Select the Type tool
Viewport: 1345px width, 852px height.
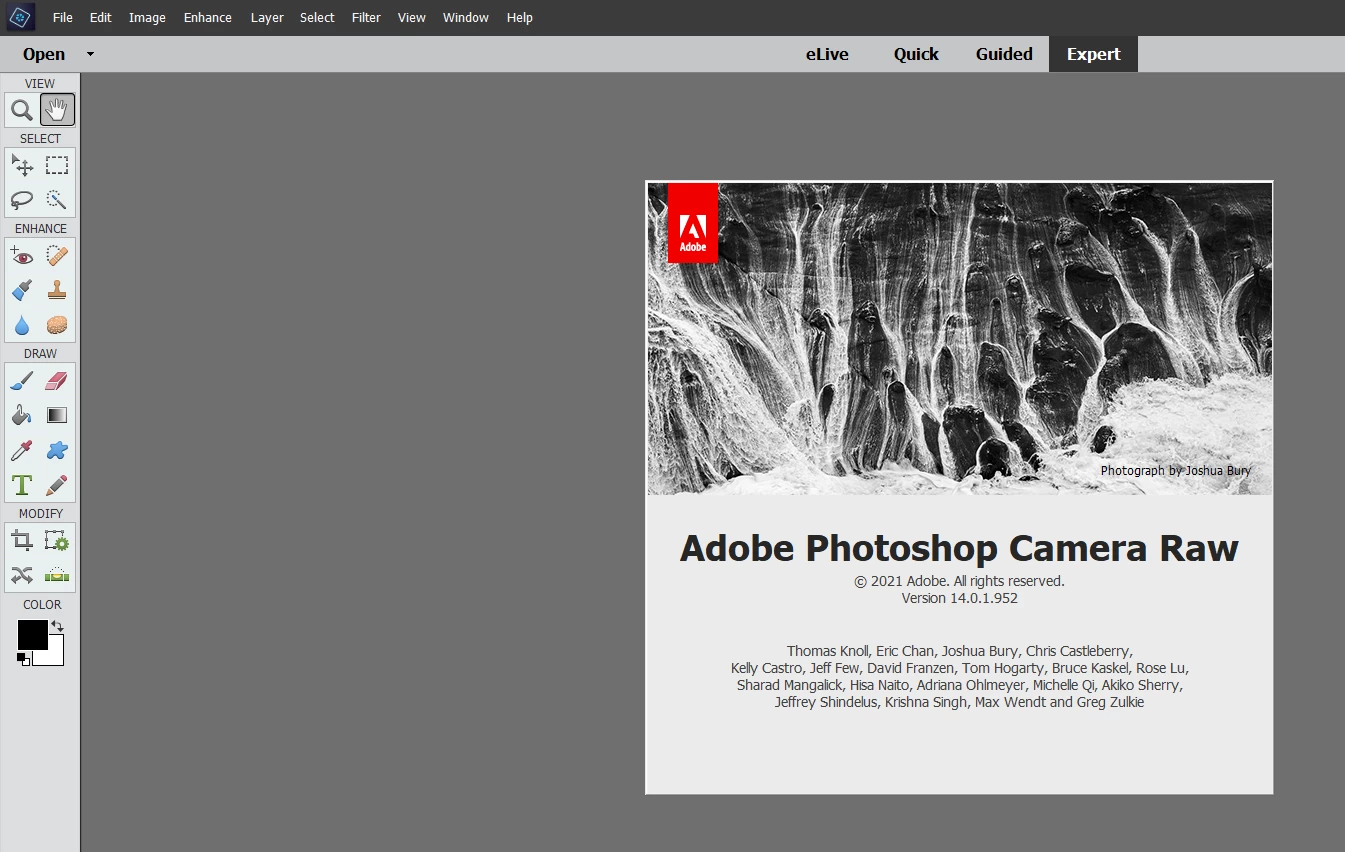[x=22, y=485]
